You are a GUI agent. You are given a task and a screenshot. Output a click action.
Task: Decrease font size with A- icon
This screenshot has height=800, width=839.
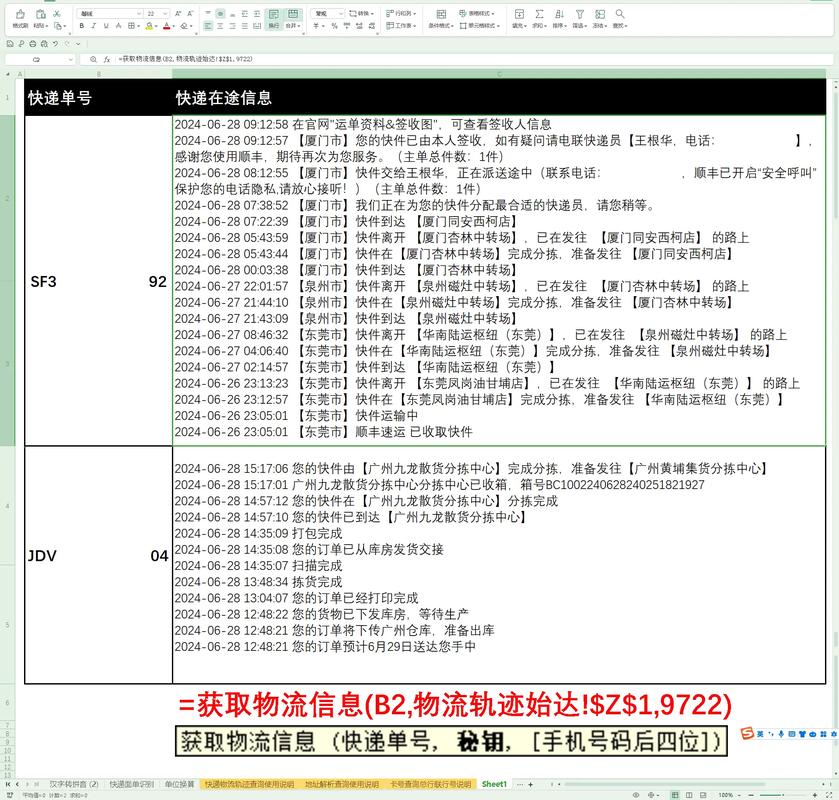point(190,13)
